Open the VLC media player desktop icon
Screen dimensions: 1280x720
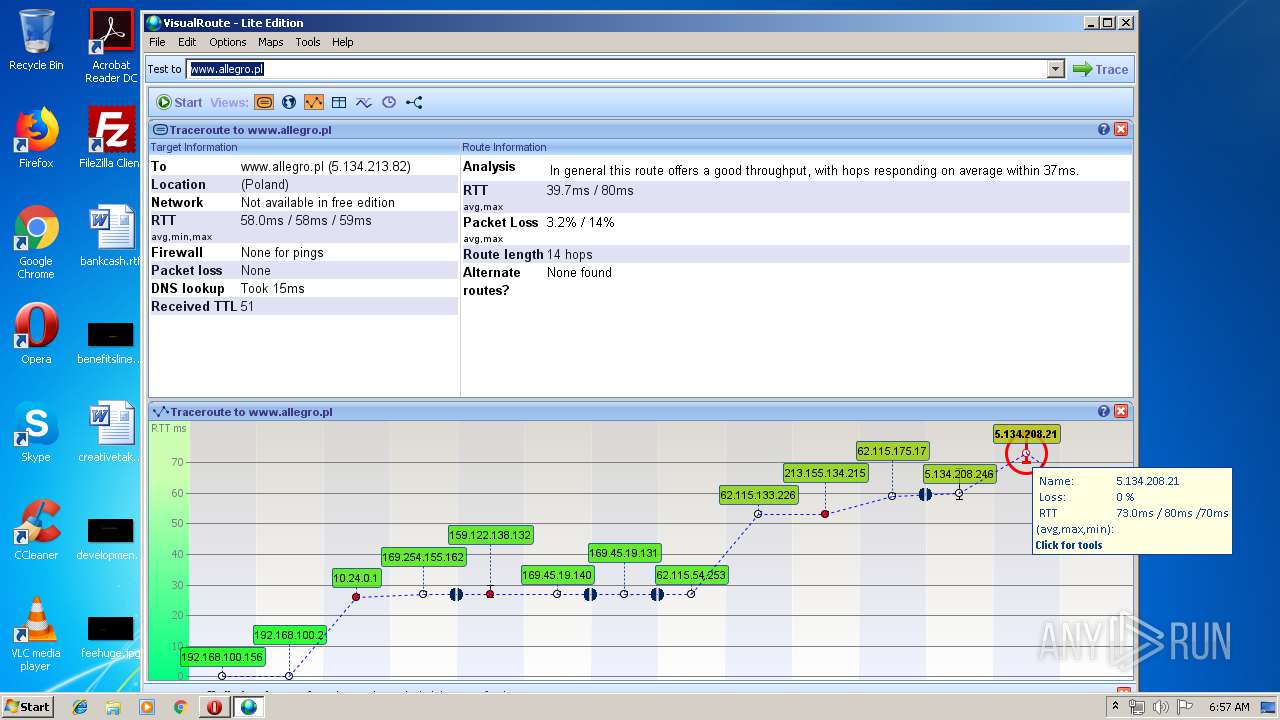[36, 635]
